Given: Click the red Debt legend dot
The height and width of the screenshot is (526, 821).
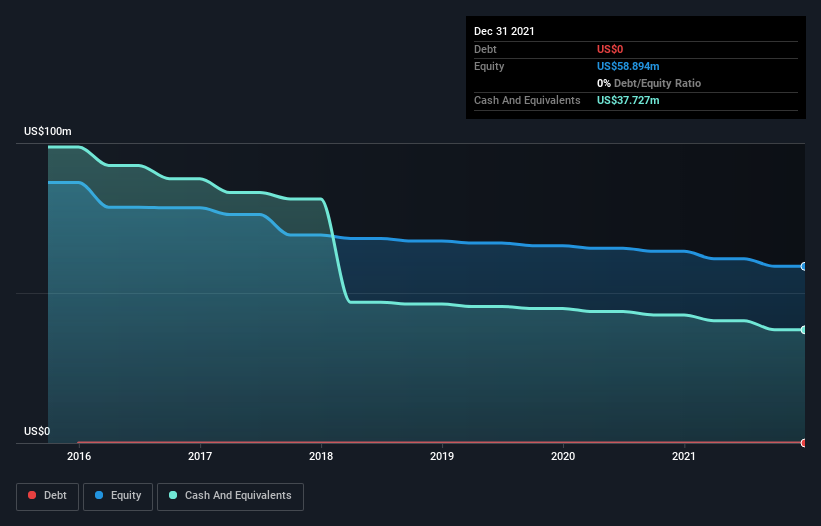Looking at the screenshot, I should pos(32,495).
